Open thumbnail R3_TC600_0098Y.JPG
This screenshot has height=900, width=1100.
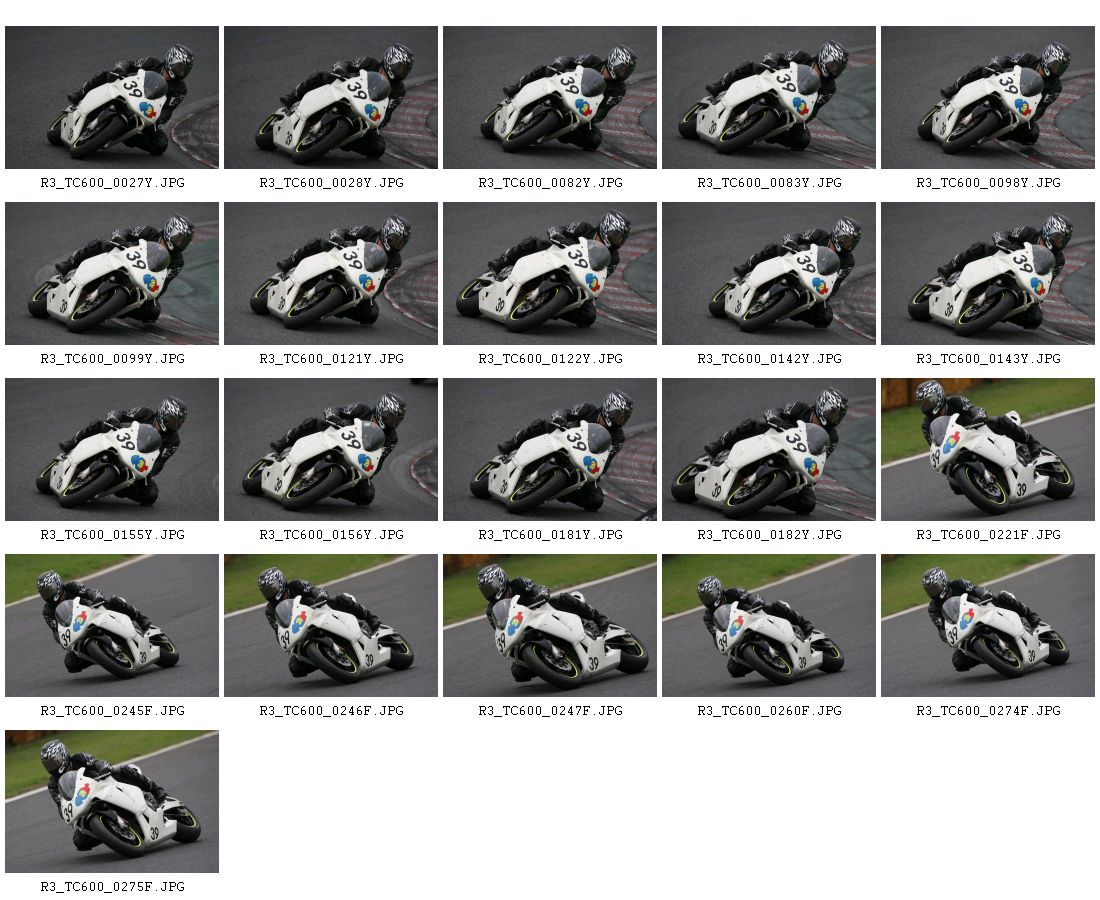pyautogui.click(x=988, y=98)
